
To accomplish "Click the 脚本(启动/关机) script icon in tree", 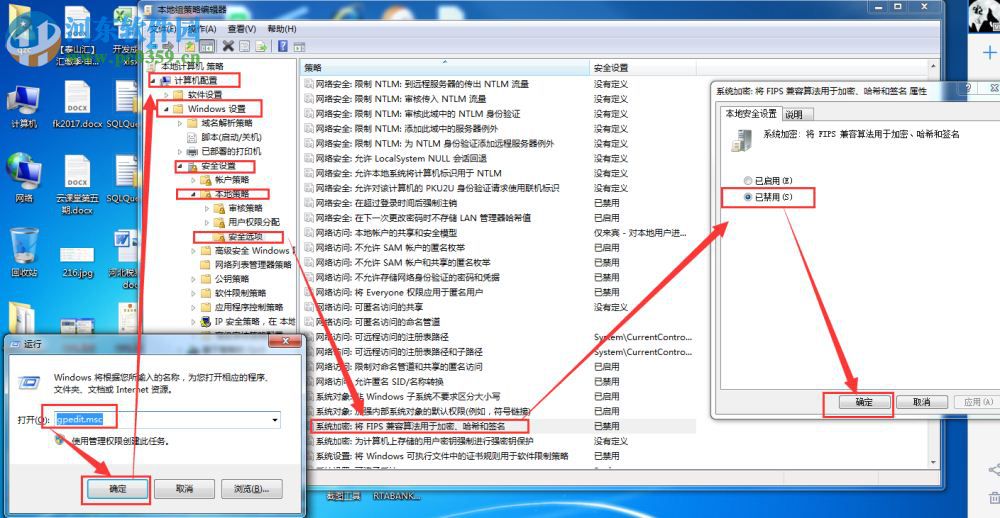I will [191, 137].
